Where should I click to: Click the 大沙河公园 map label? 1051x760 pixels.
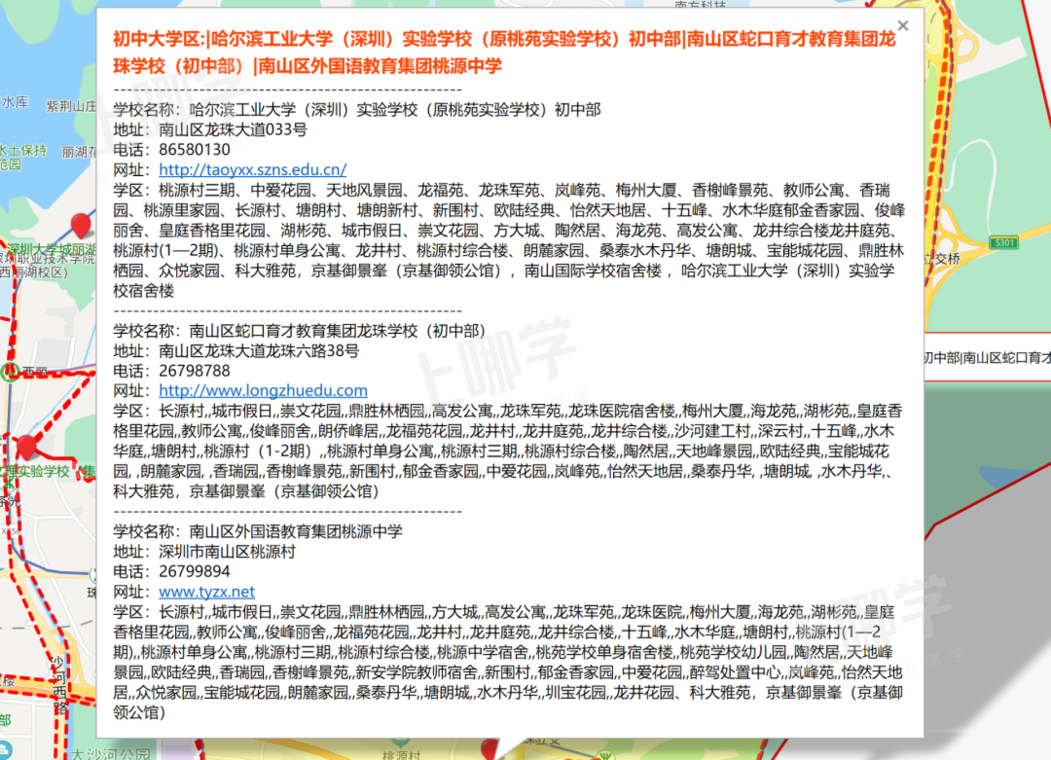click(x=111, y=753)
